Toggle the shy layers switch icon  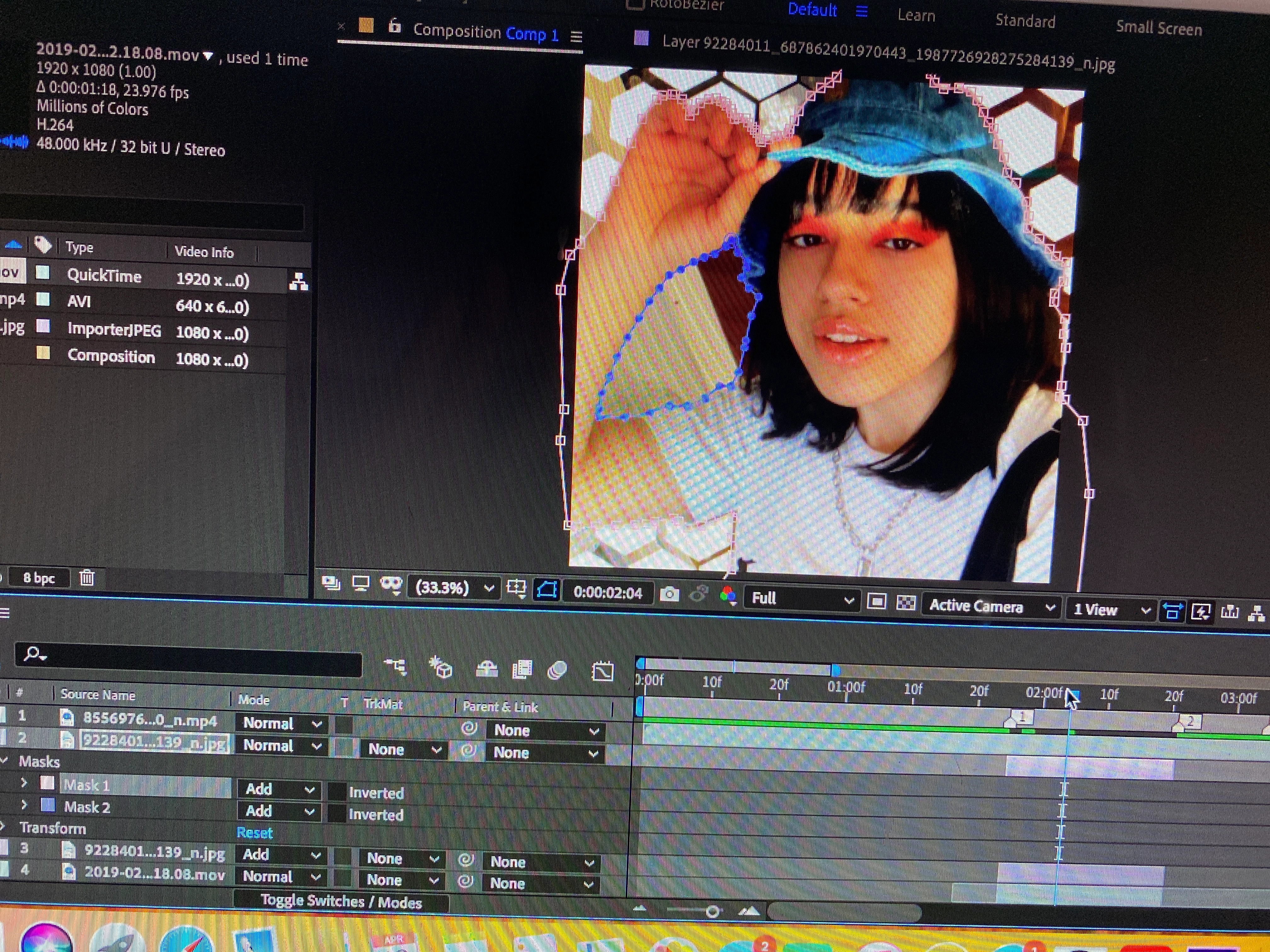click(x=487, y=669)
